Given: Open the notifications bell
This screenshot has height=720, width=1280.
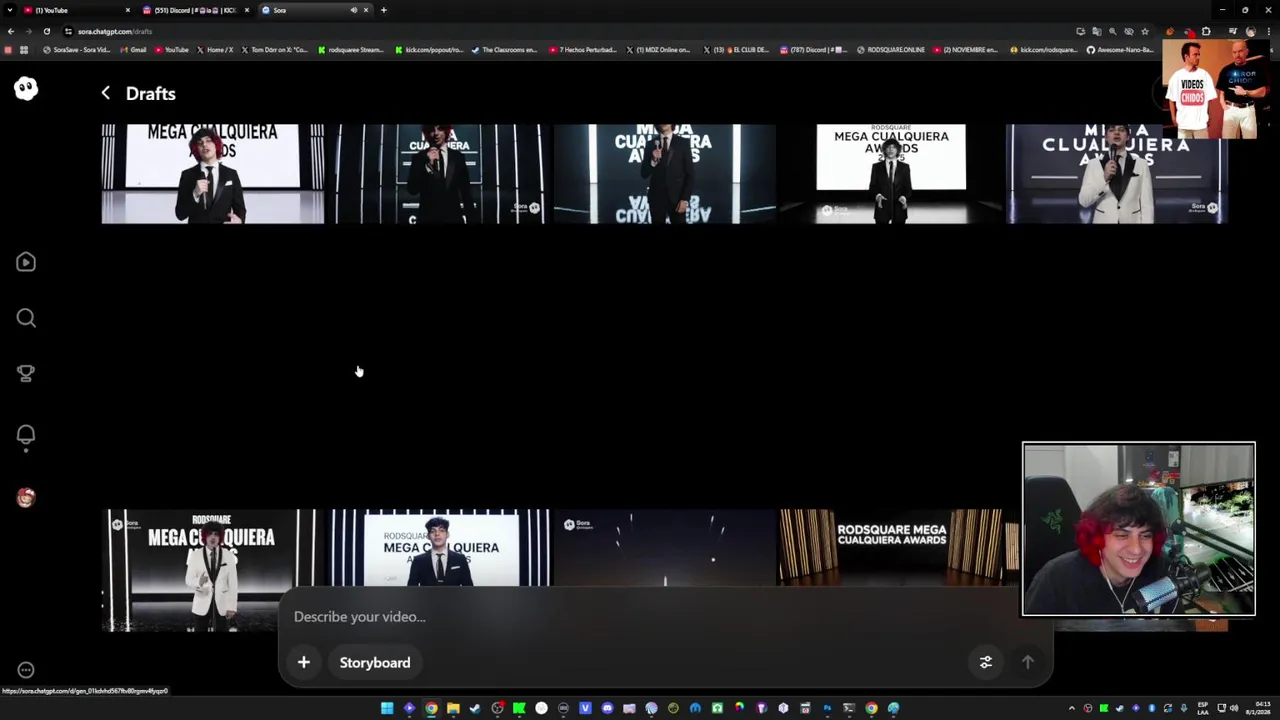Looking at the screenshot, I should (26, 434).
